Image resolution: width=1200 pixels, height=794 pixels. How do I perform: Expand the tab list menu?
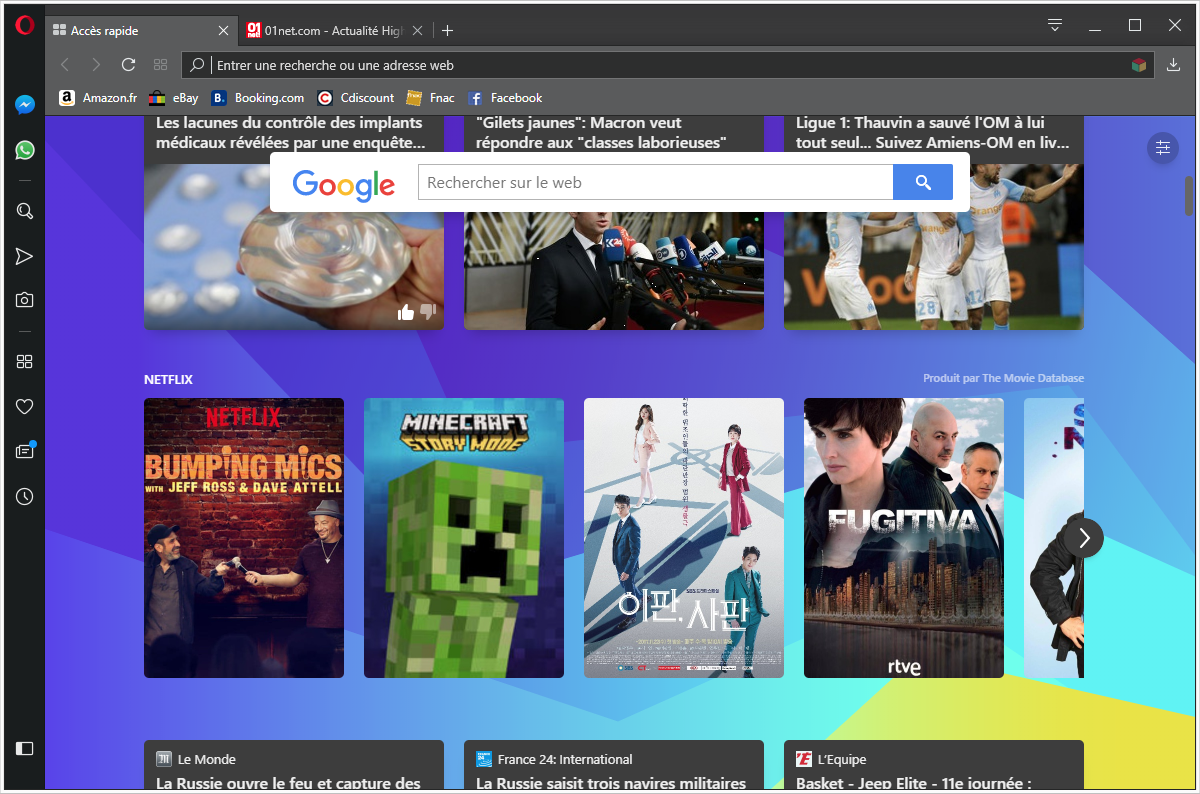(1055, 25)
